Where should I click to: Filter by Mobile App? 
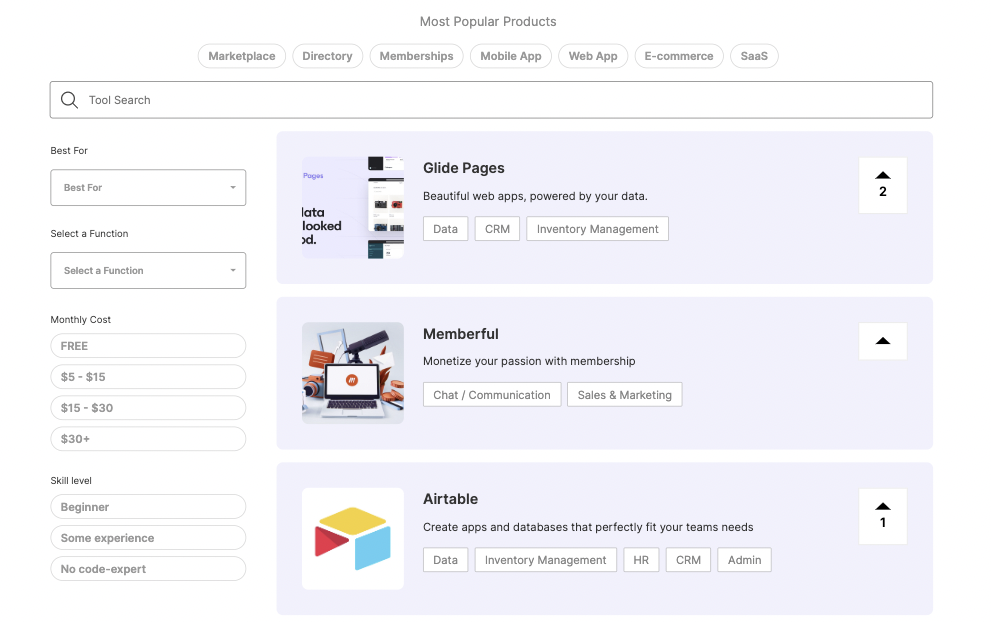[511, 56]
